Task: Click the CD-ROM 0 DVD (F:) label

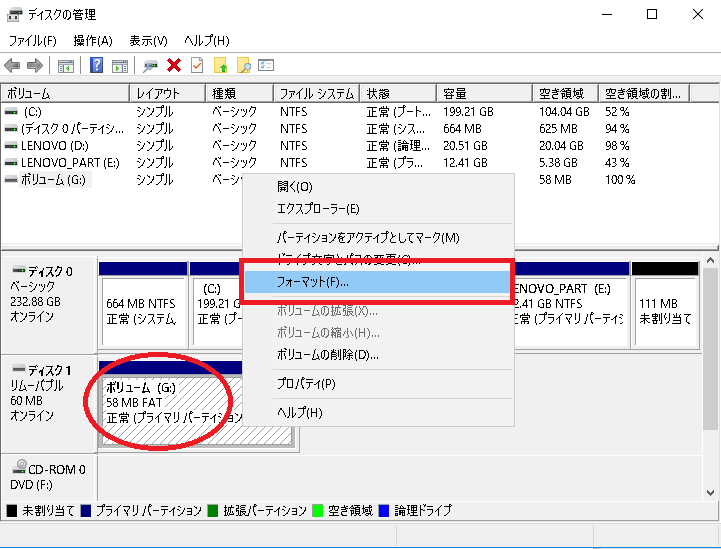Action: 50,477
